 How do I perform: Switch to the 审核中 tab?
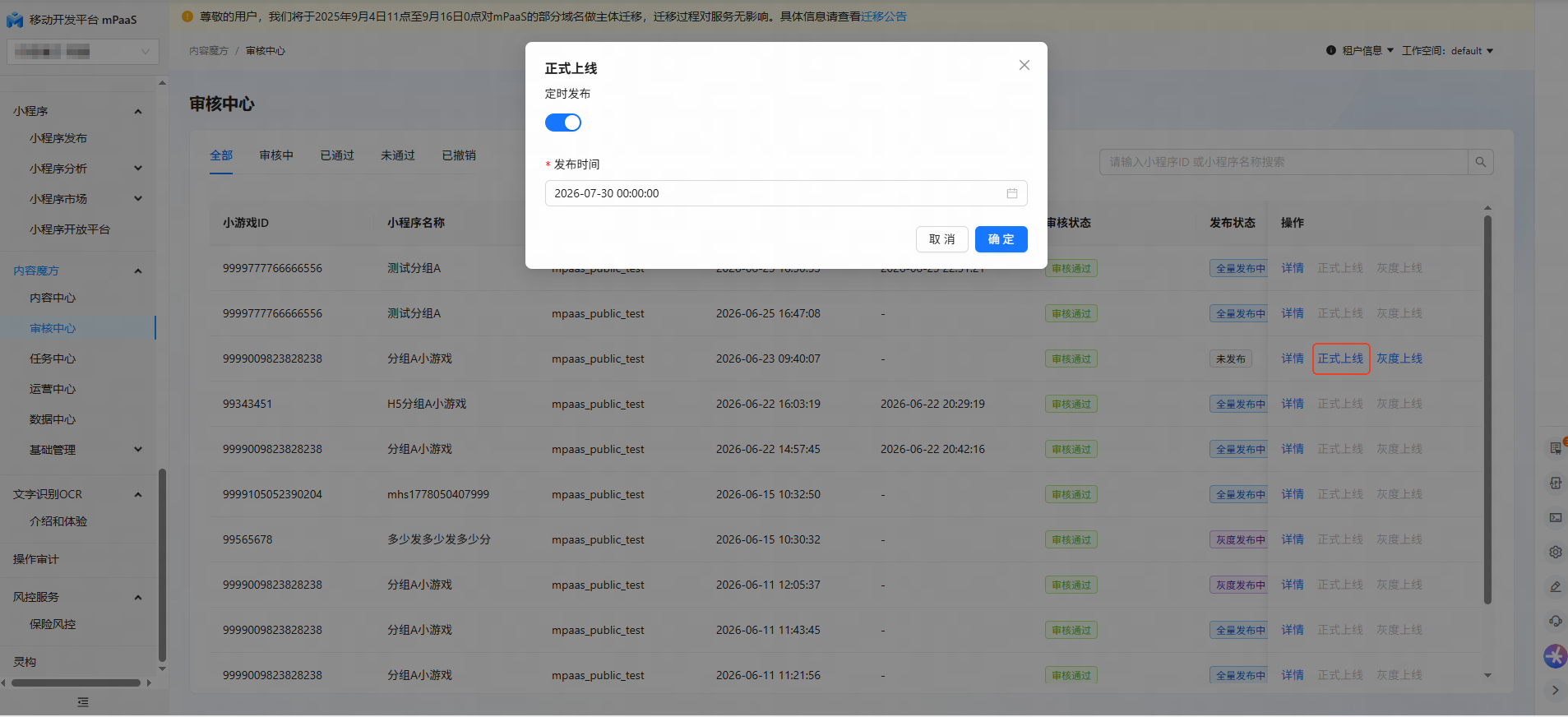pyautogui.click(x=276, y=155)
